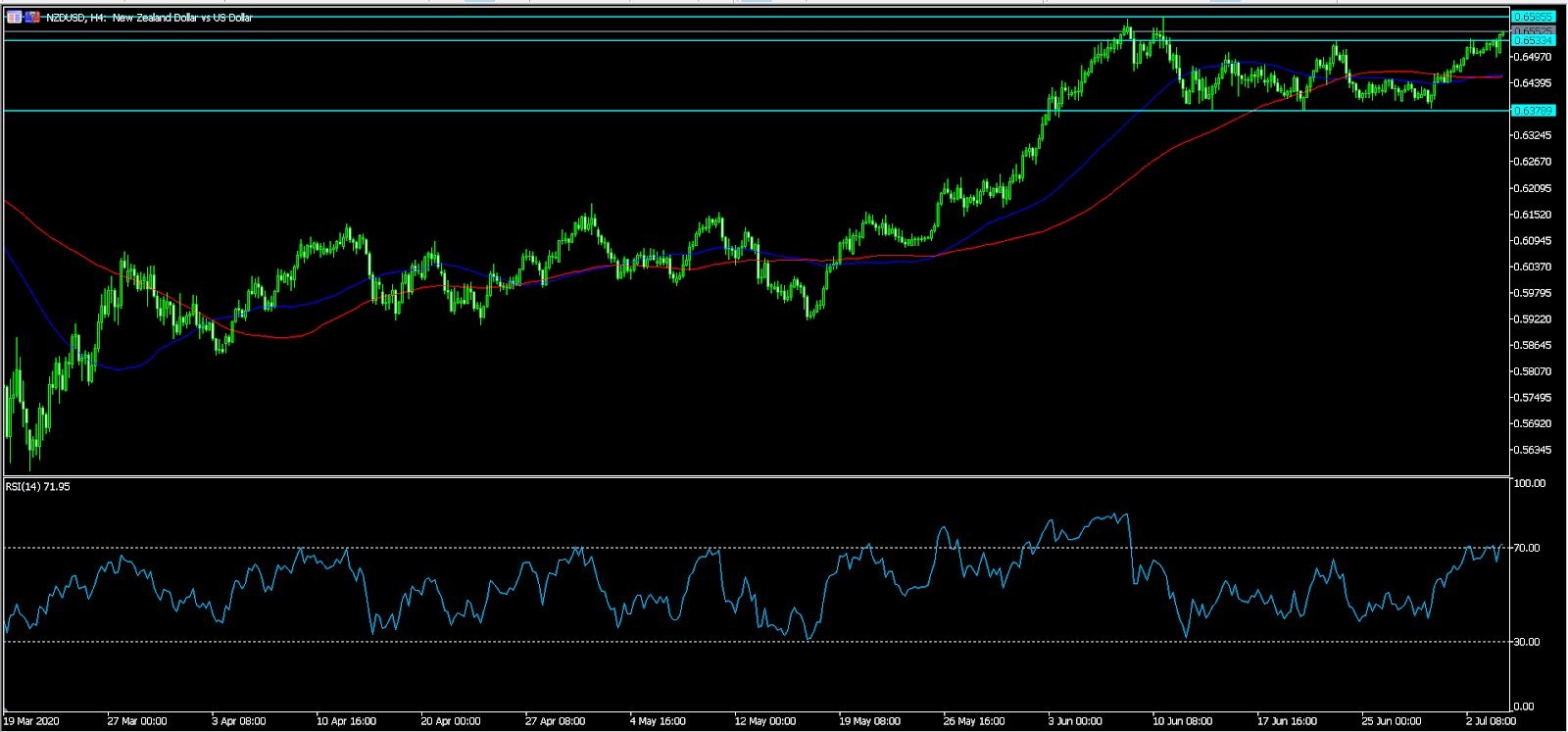Click the '10 Apr 16:00' time label
The height and width of the screenshot is (732, 1568).
(346, 721)
